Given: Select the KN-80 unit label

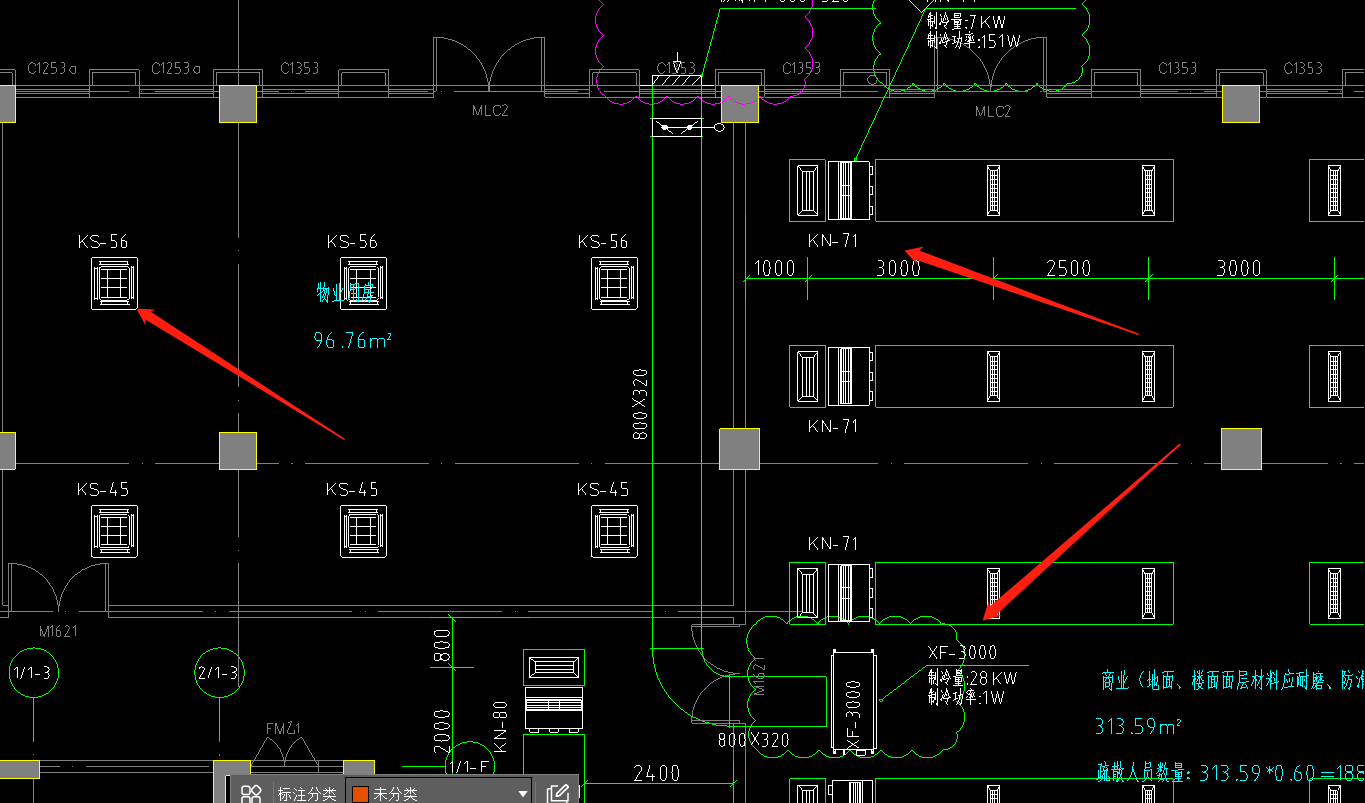Looking at the screenshot, I should [501, 726].
